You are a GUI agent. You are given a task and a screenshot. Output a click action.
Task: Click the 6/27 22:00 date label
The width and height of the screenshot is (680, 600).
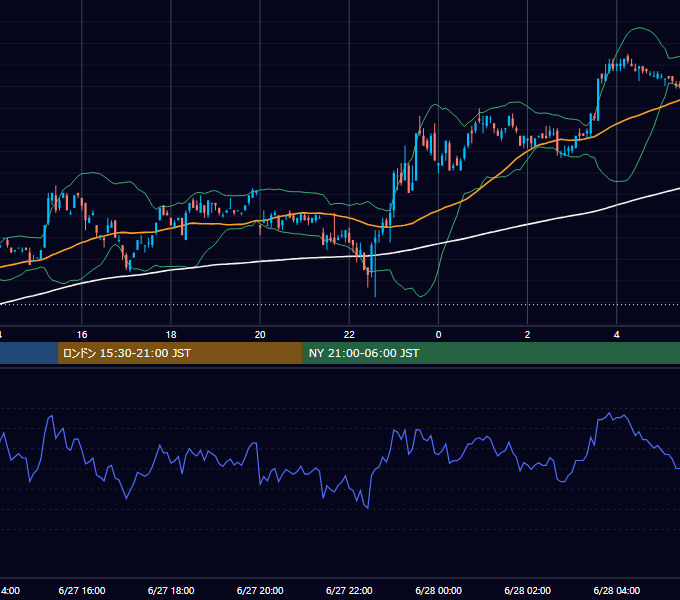pos(349,590)
